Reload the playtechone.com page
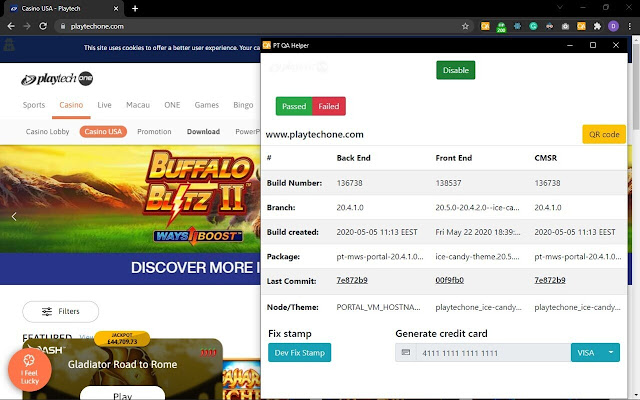The image size is (640, 400). (x=43, y=26)
